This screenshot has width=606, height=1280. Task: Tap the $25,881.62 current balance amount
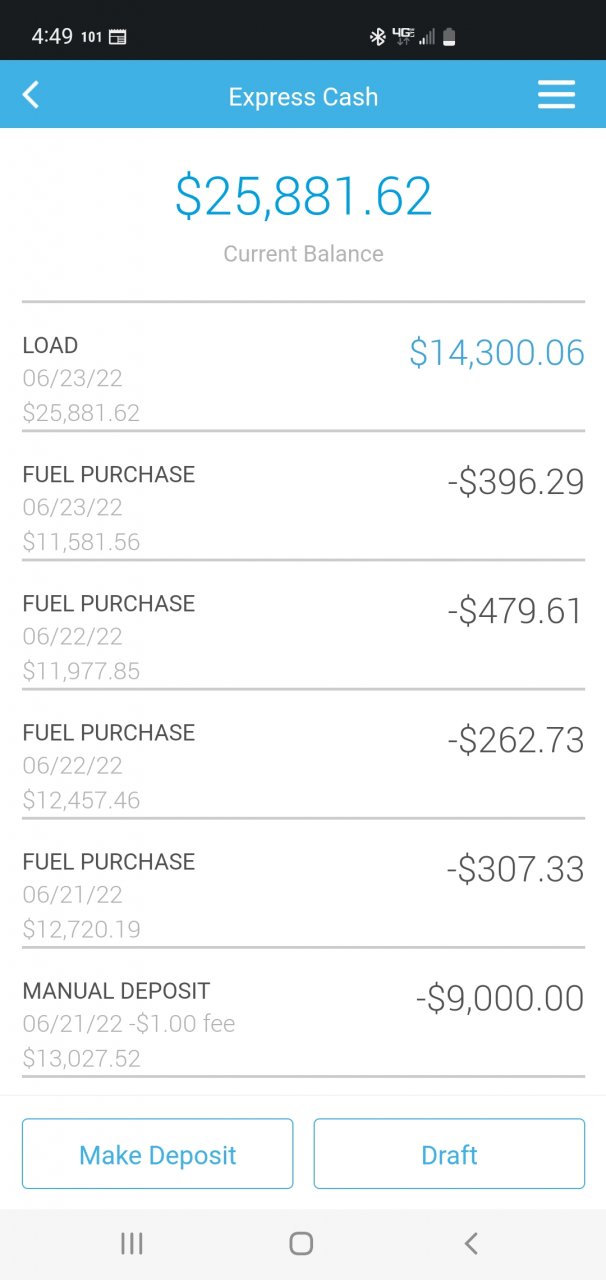[x=303, y=197]
